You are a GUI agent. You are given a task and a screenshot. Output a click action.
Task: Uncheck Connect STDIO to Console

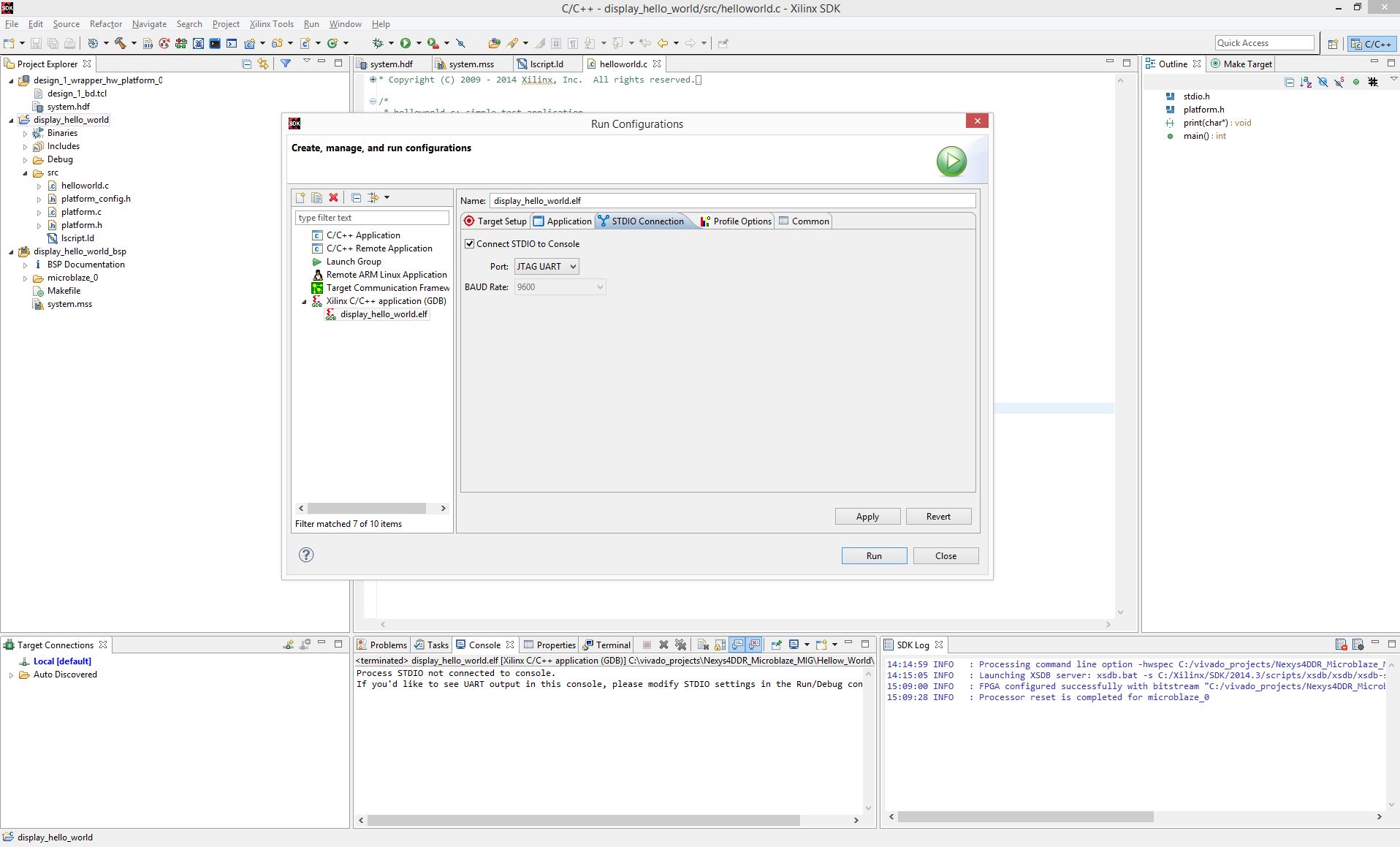(469, 243)
